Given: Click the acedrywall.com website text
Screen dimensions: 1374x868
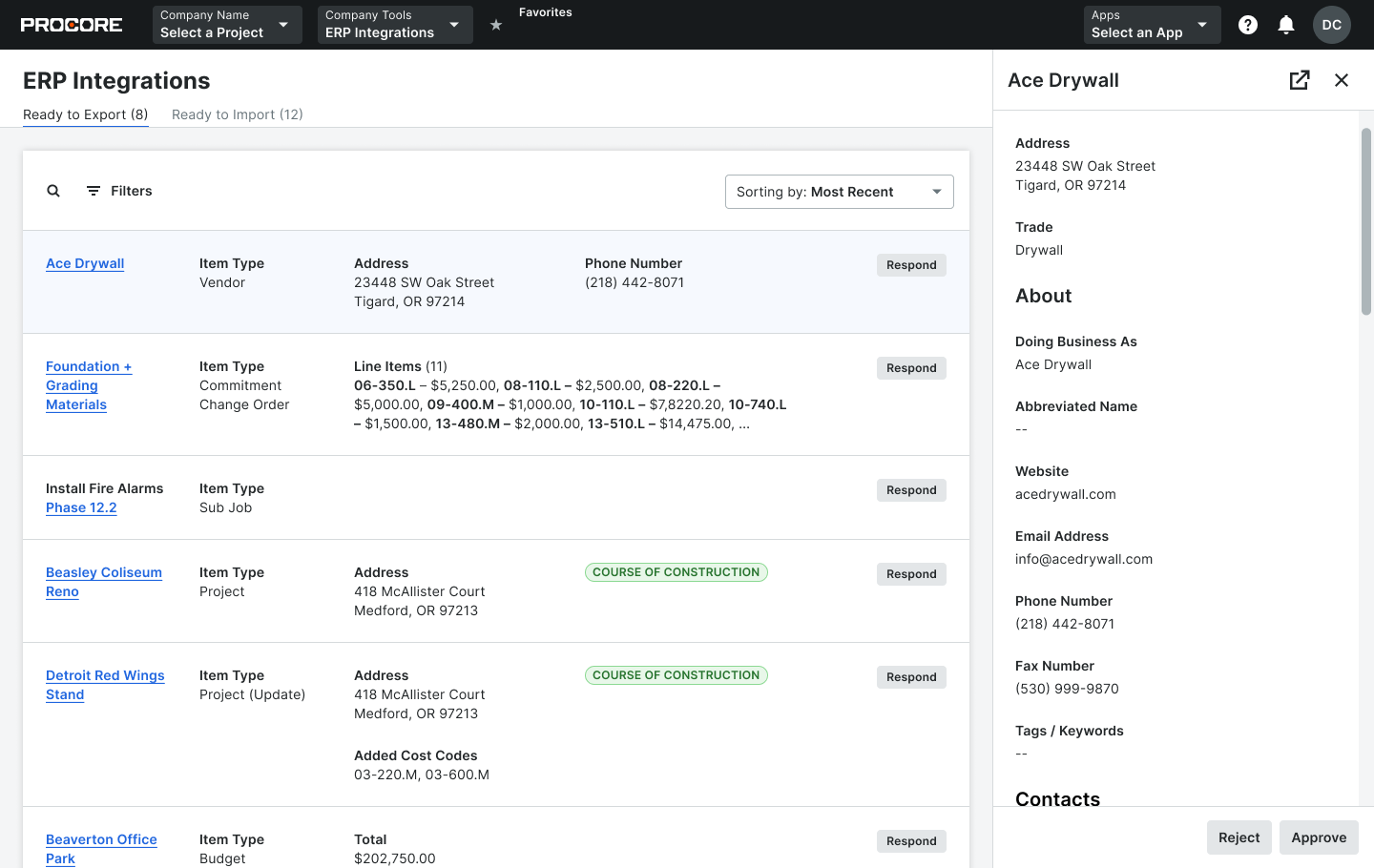Looking at the screenshot, I should tap(1066, 494).
